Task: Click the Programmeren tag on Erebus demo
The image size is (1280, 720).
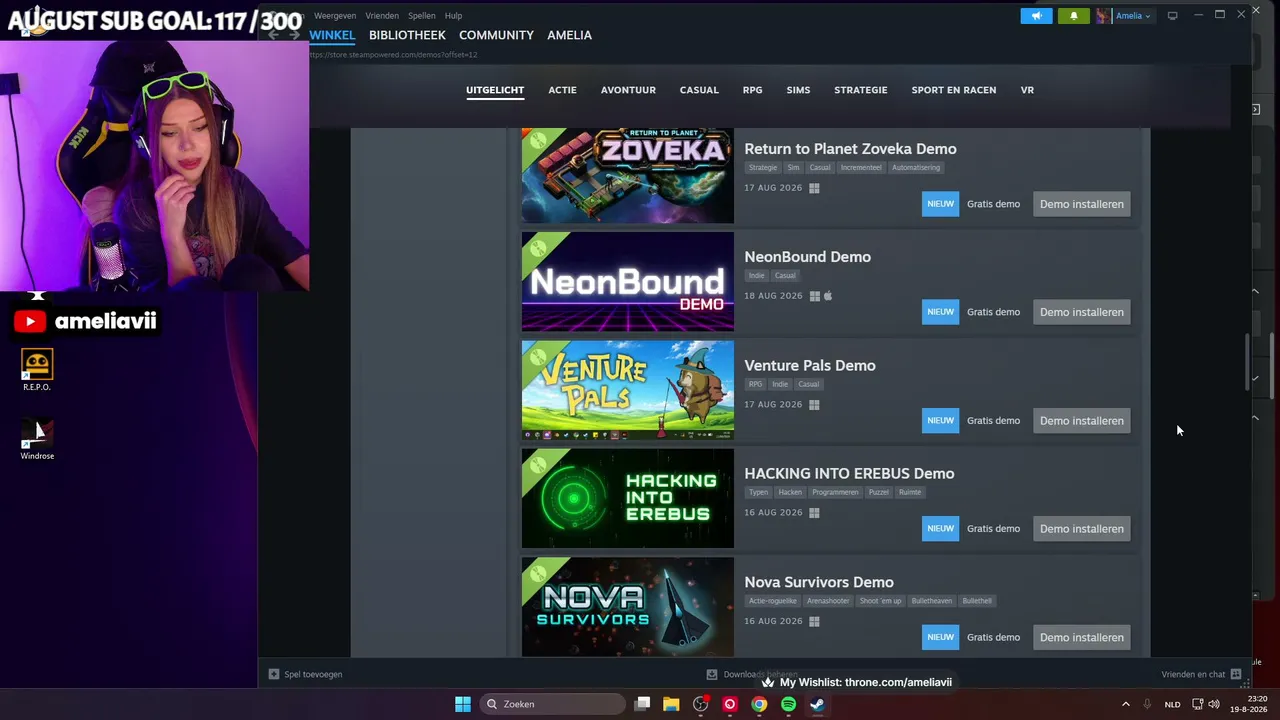Action: [x=835, y=492]
